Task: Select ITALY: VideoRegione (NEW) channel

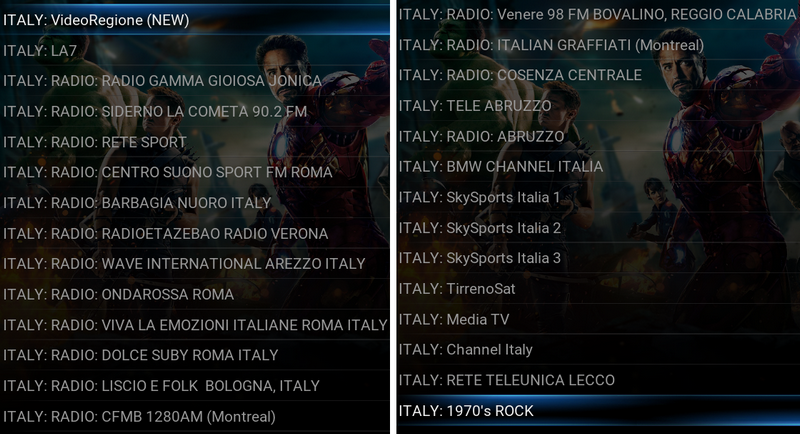Action: [195, 20]
